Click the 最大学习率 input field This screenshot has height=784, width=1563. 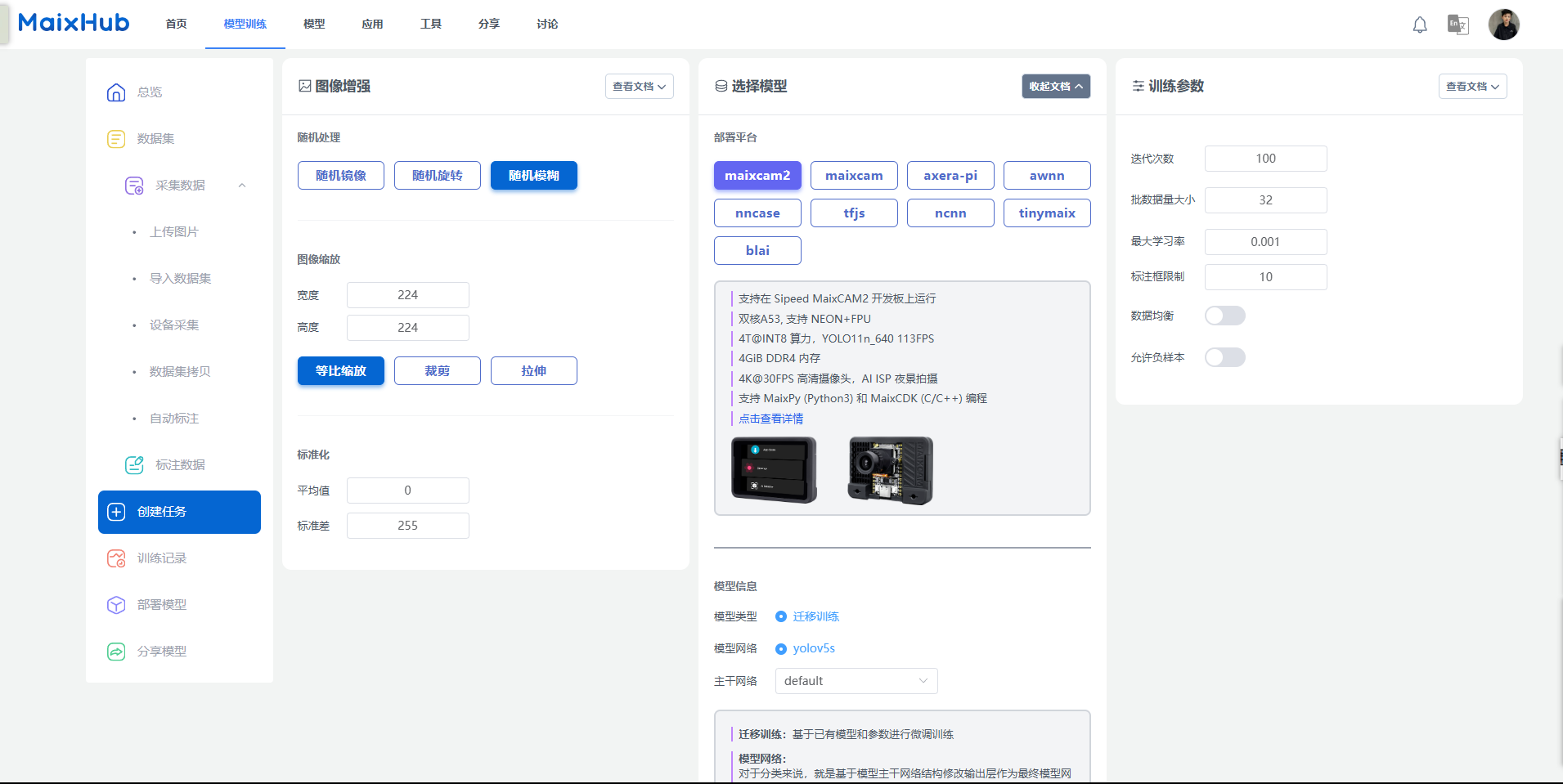tap(1266, 242)
